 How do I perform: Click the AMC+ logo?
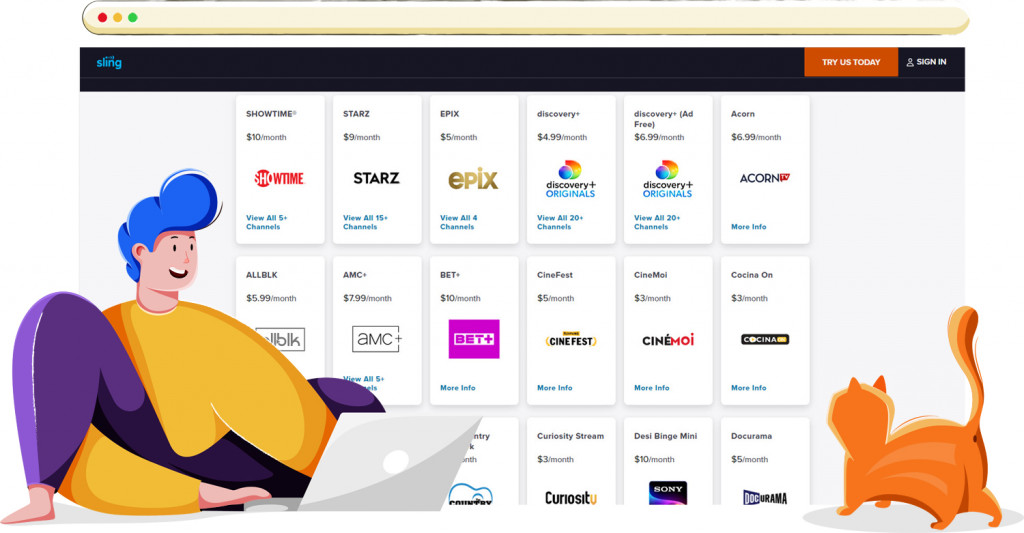coord(377,339)
